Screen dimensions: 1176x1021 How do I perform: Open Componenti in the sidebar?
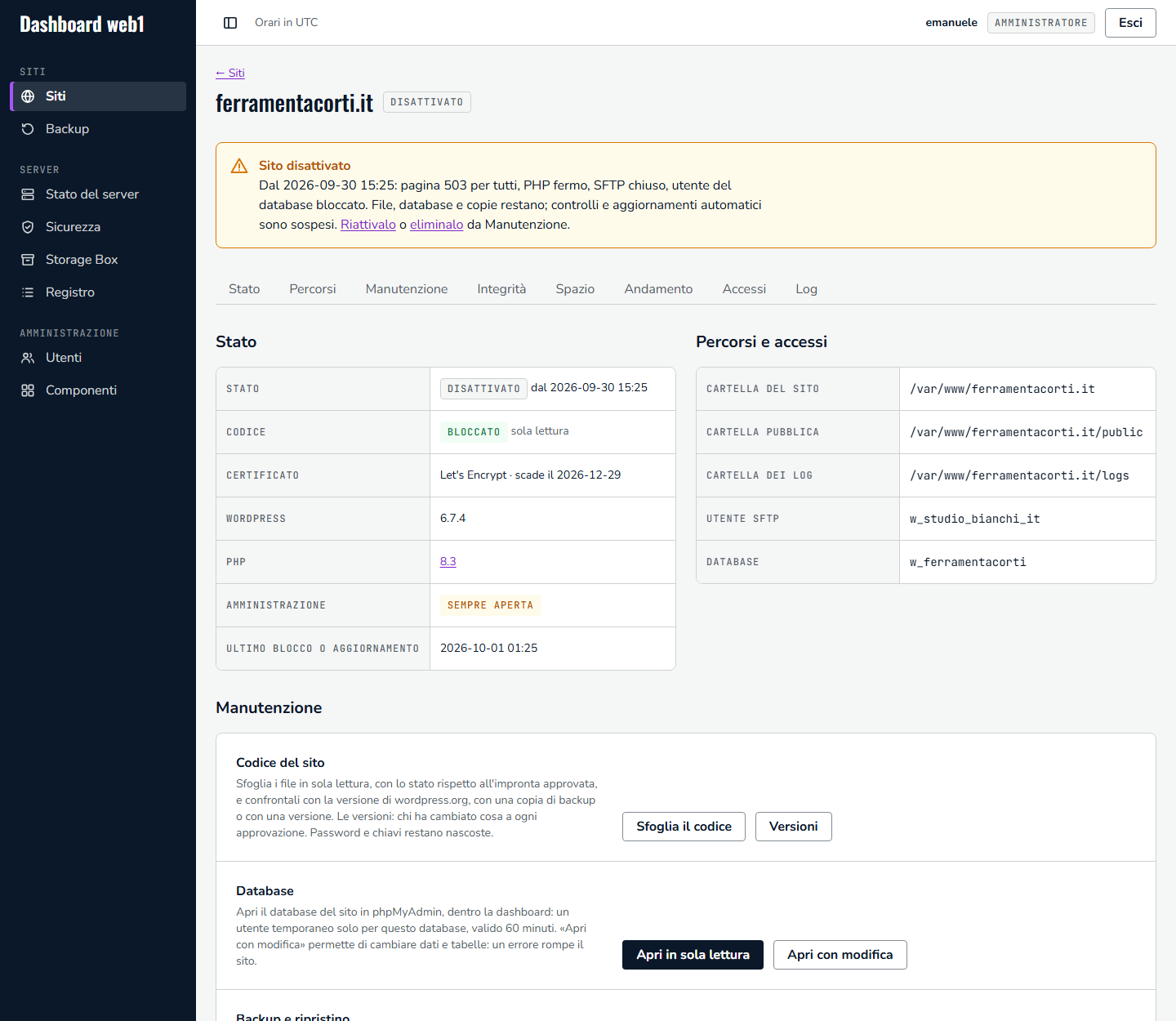(x=98, y=390)
